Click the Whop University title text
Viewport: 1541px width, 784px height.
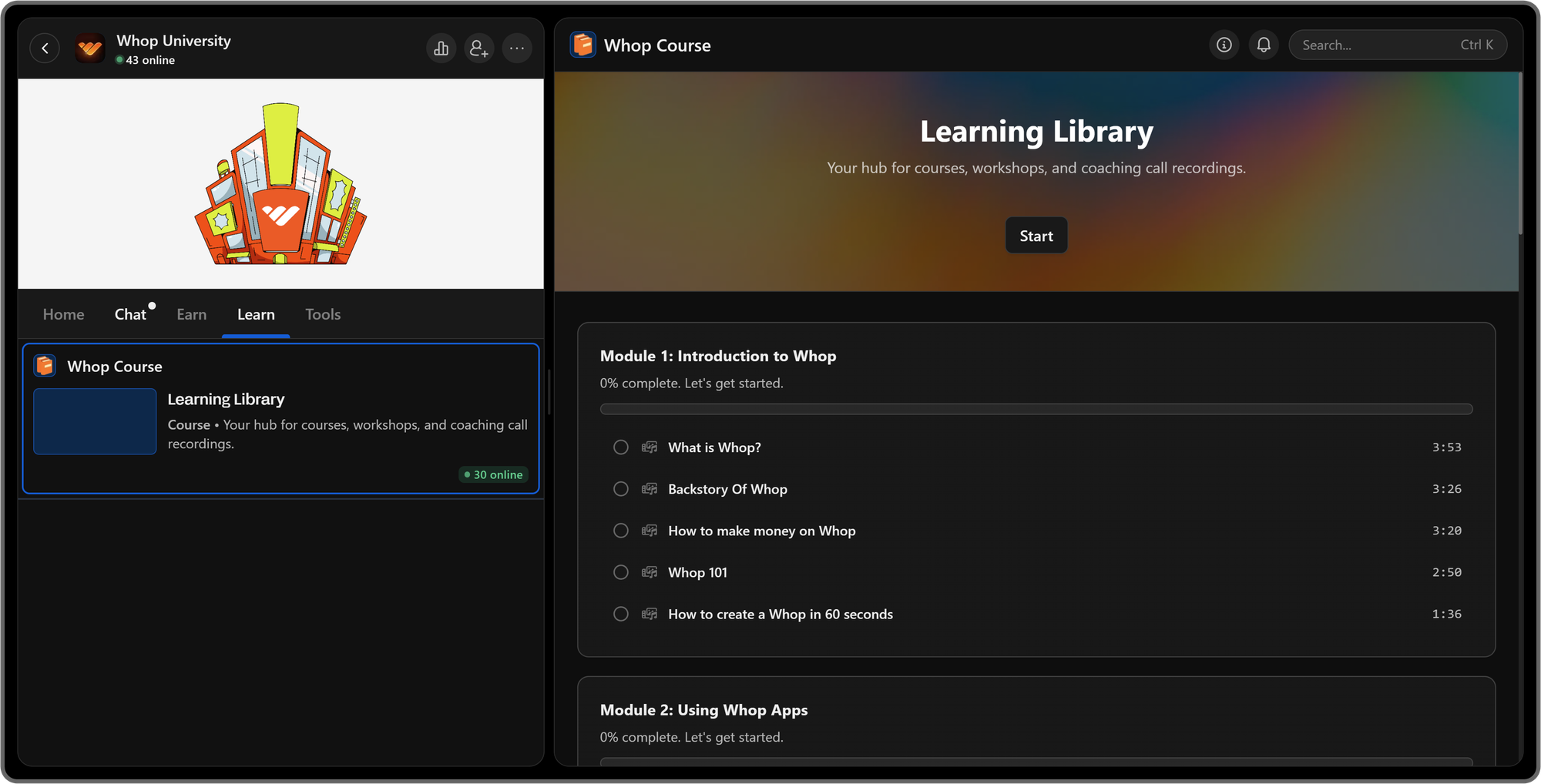[x=173, y=41]
